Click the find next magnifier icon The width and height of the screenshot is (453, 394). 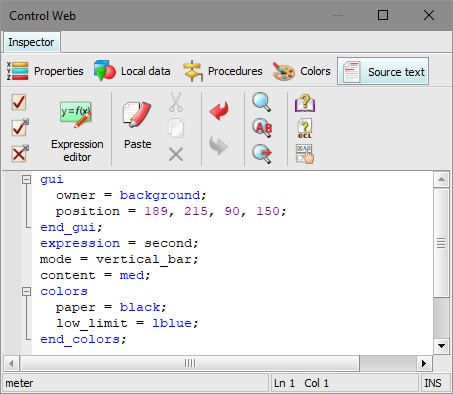[x=262, y=154]
